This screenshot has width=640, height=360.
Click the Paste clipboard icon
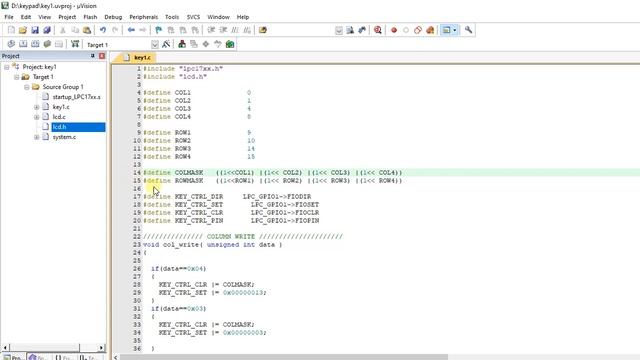coord(87,30)
